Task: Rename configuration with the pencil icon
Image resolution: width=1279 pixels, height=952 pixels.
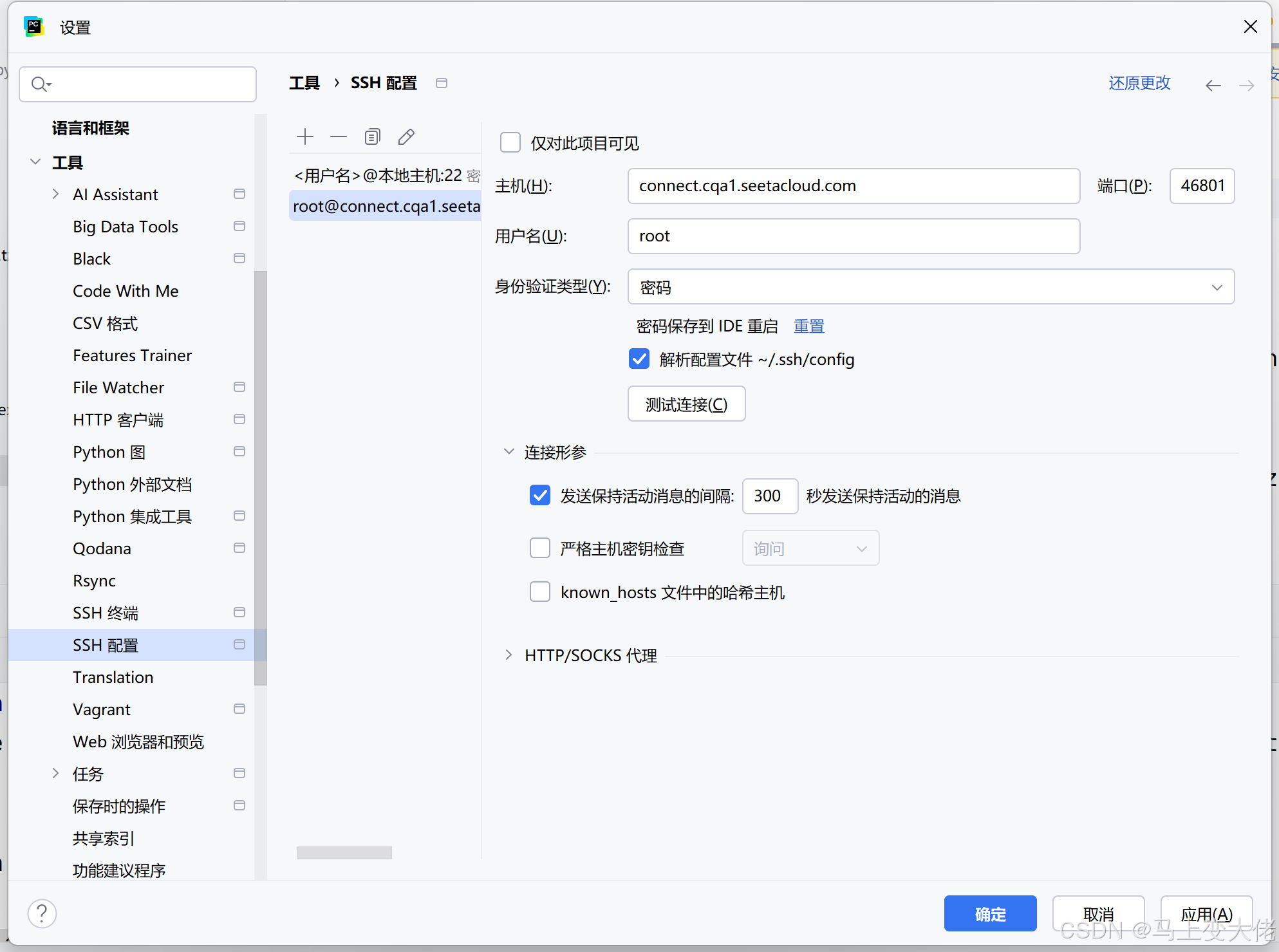Action: (406, 136)
